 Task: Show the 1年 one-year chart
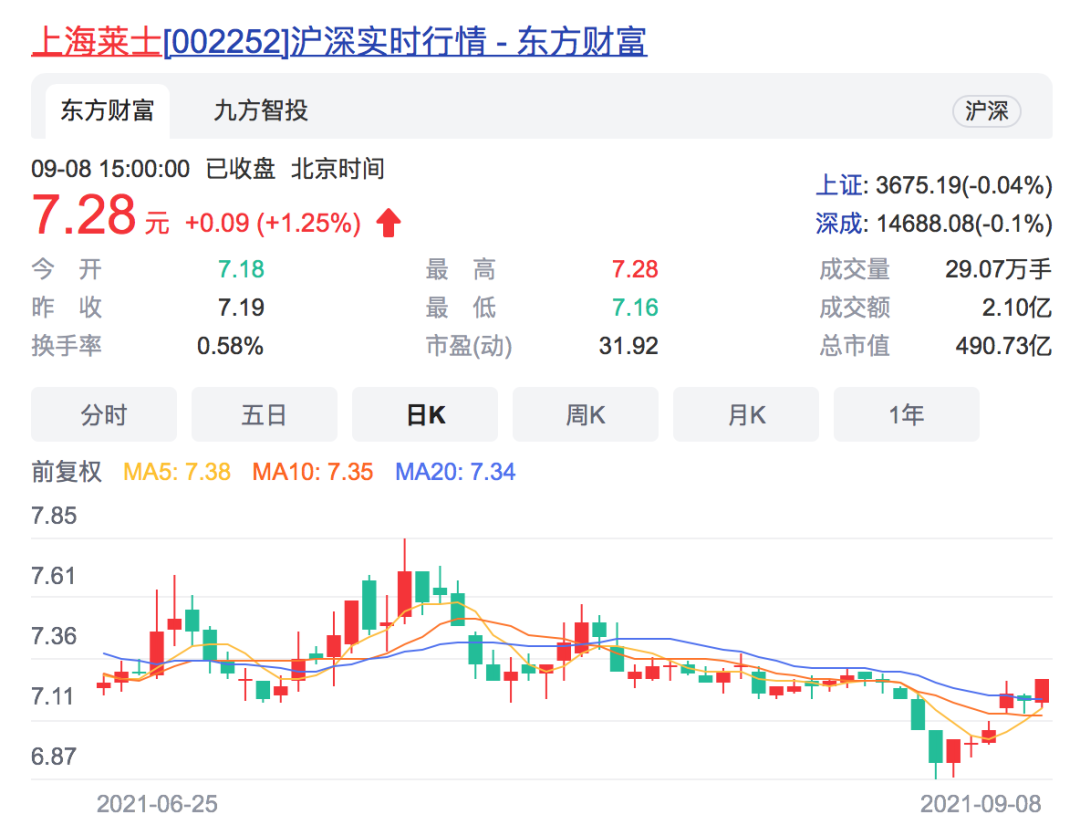click(906, 415)
